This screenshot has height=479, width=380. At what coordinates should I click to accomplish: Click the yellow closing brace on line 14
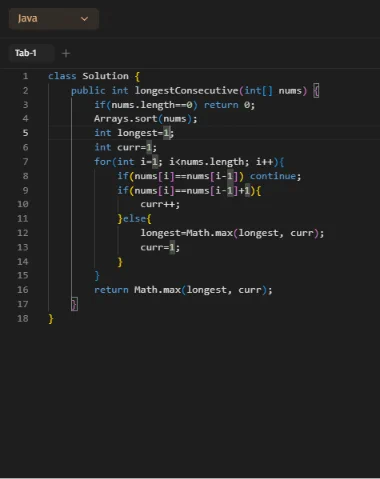coord(120,262)
